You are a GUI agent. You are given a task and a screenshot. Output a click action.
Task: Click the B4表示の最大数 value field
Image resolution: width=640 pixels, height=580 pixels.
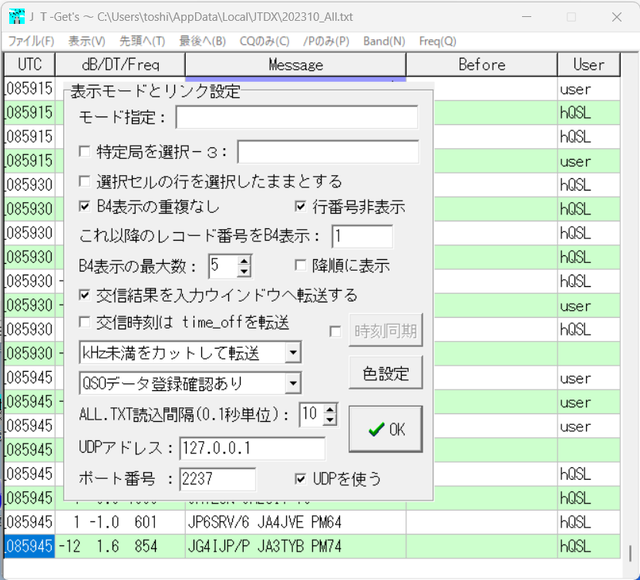point(223,266)
